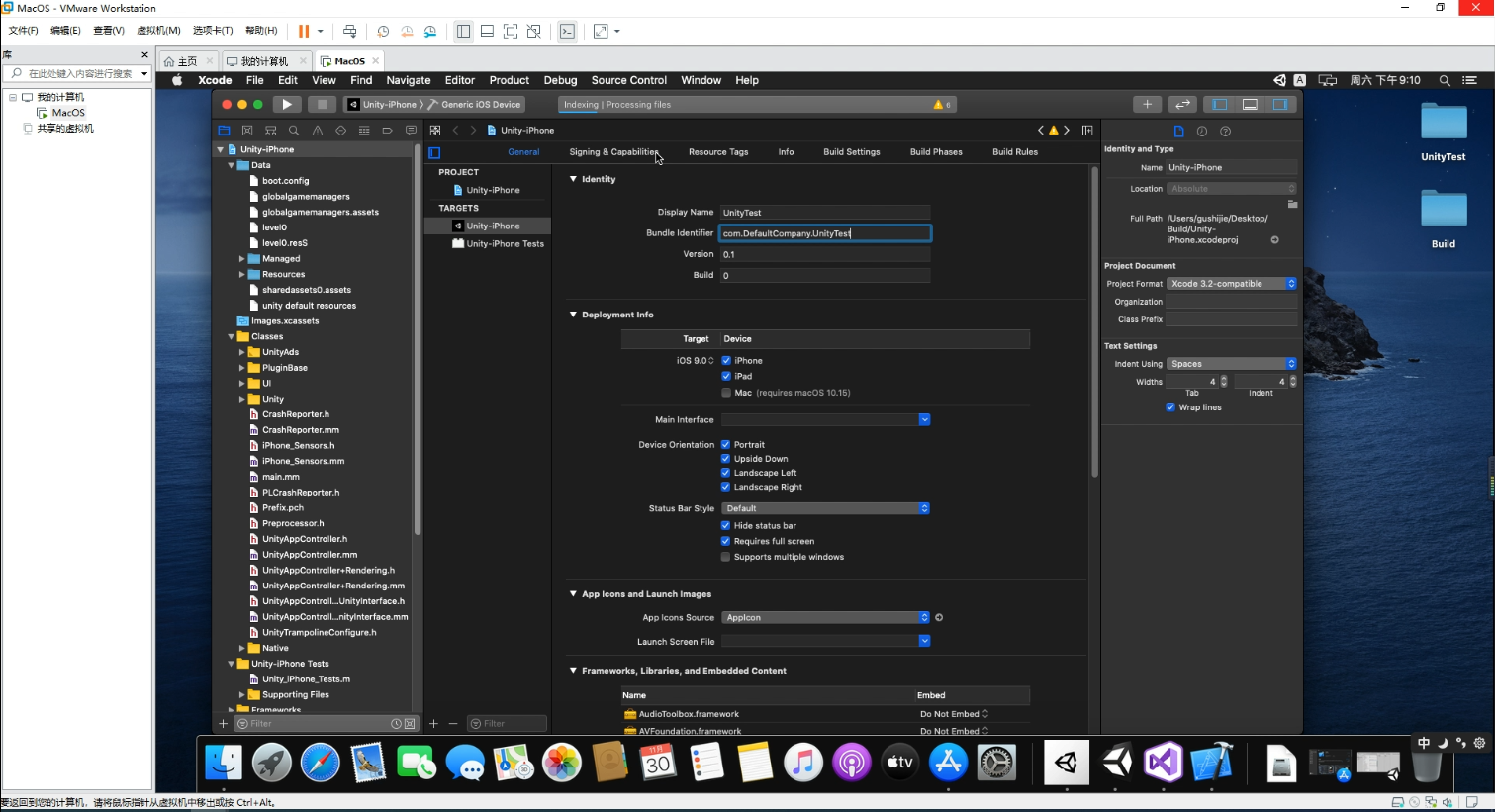1495x812 pixels.
Task: Run the Xcode build with Play button
Action: coord(287,104)
